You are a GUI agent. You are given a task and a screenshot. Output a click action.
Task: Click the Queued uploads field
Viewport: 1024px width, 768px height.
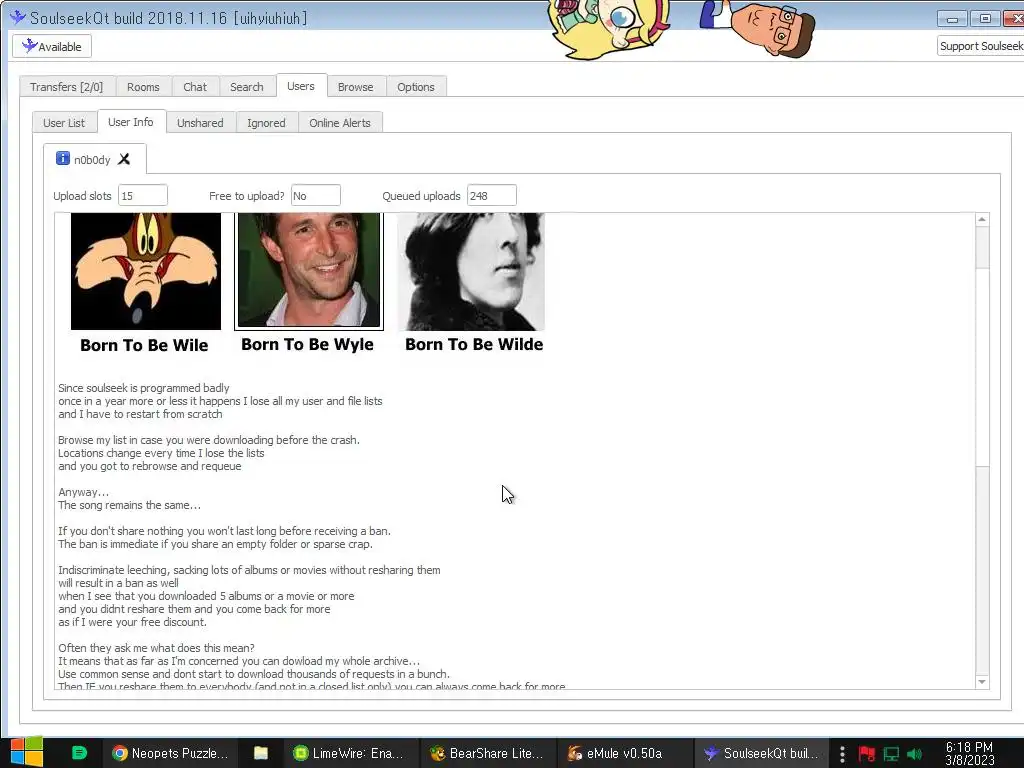pos(492,196)
